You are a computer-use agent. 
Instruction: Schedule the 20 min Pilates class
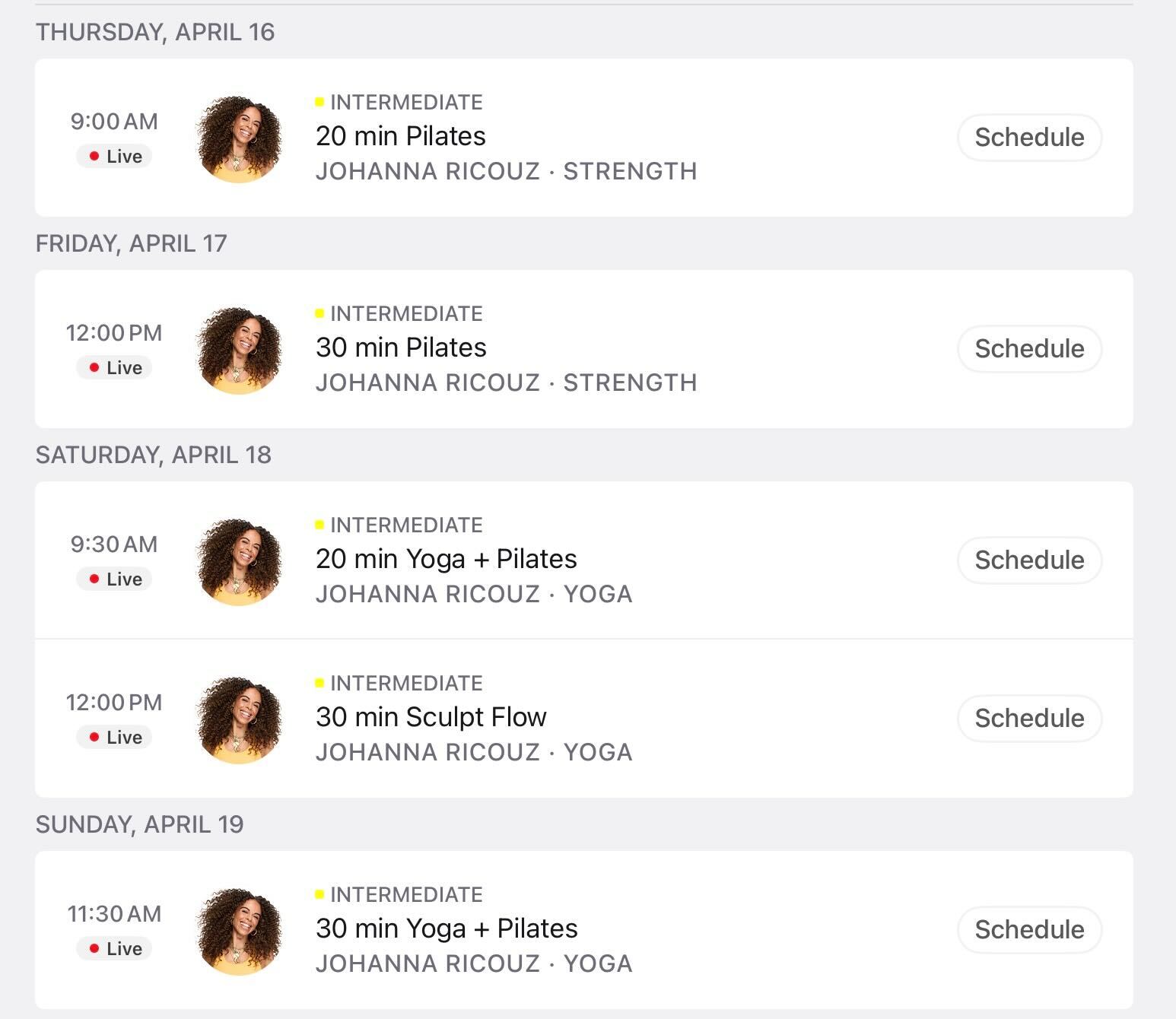(1029, 138)
